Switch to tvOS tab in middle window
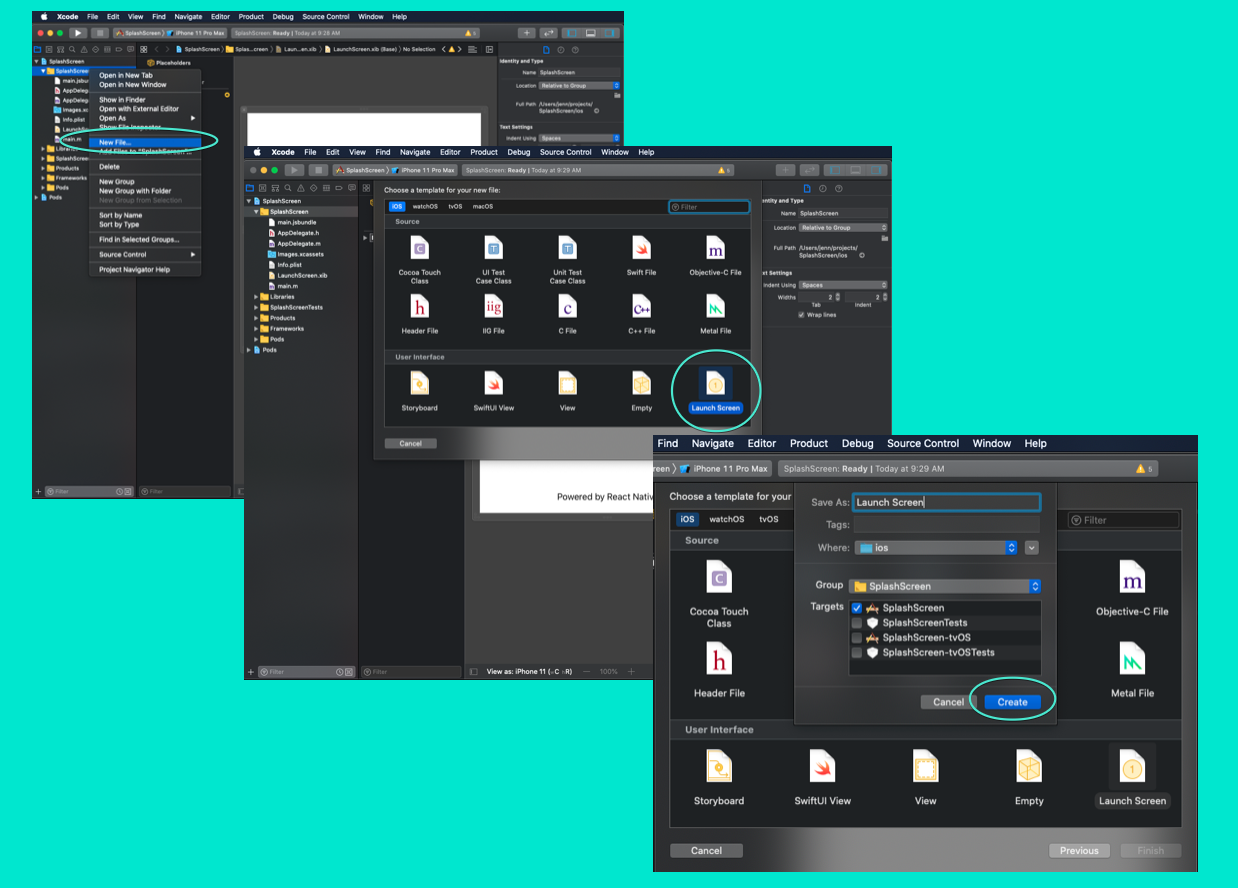 (455, 206)
